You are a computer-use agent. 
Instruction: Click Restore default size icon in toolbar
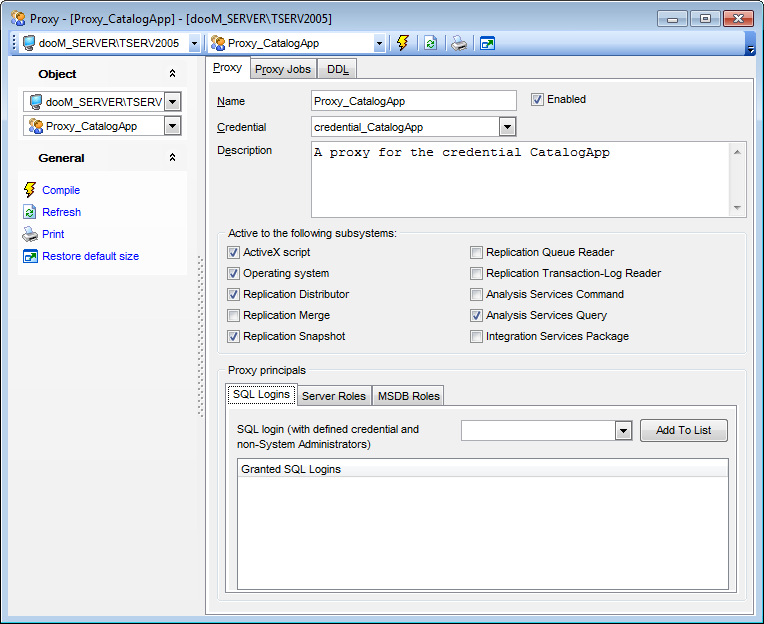click(487, 43)
